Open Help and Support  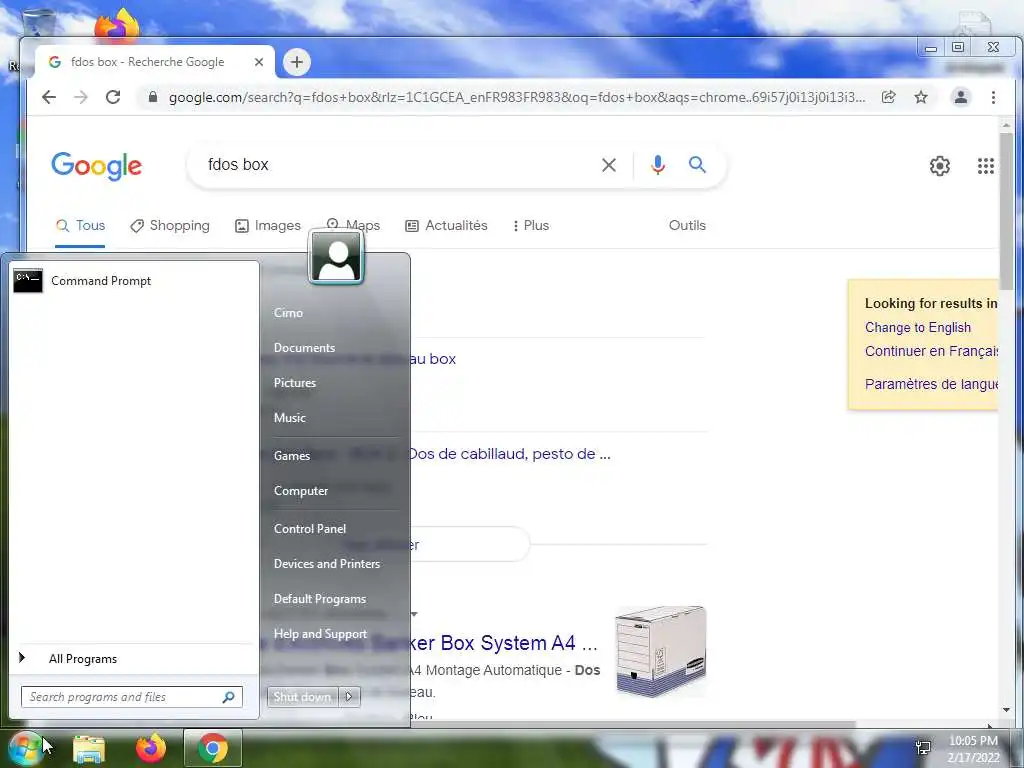coord(320,634)
